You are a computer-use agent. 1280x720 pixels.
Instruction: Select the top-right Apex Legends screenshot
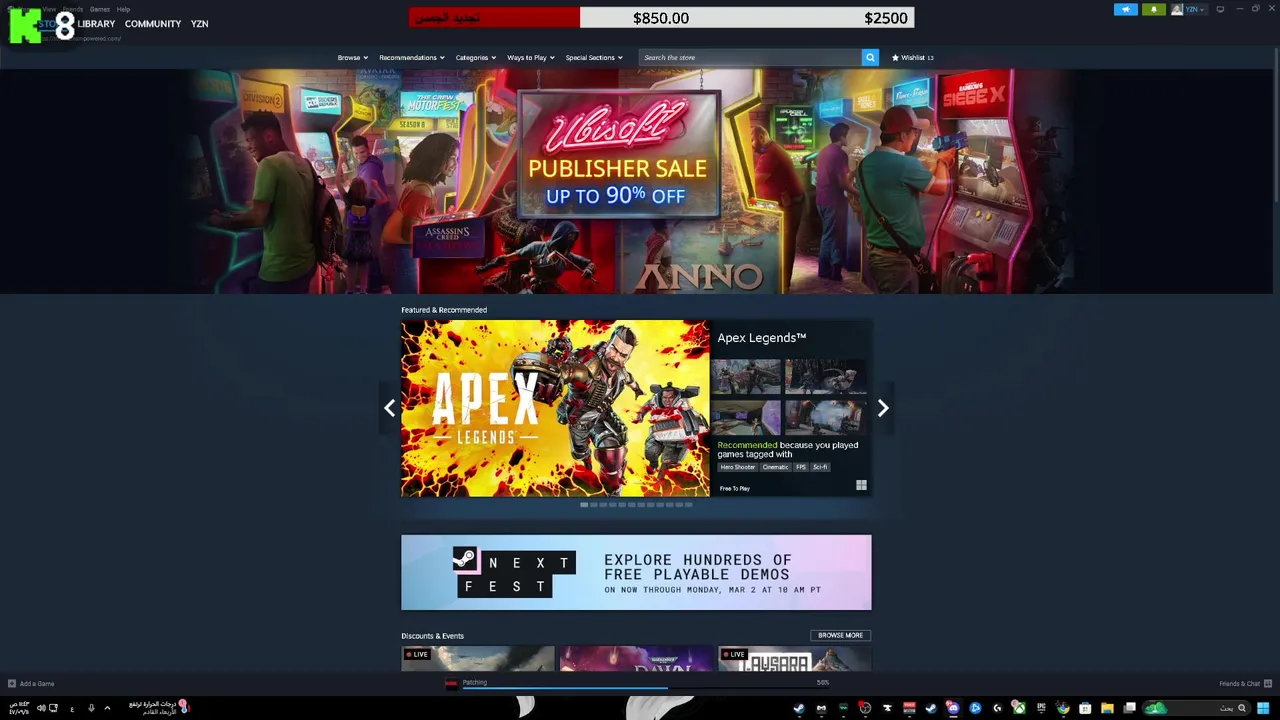click(x=826, y=377)
